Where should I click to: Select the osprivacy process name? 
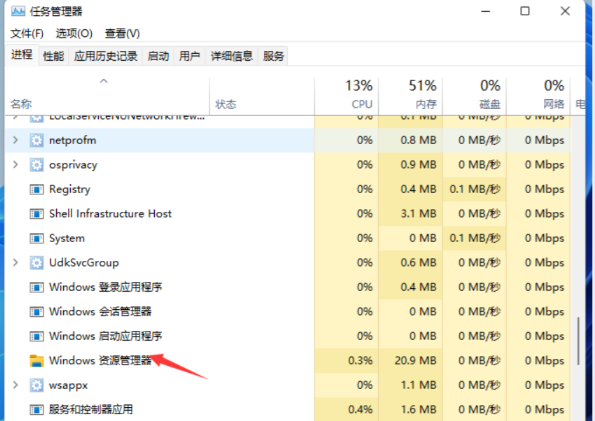click(73, 165)
